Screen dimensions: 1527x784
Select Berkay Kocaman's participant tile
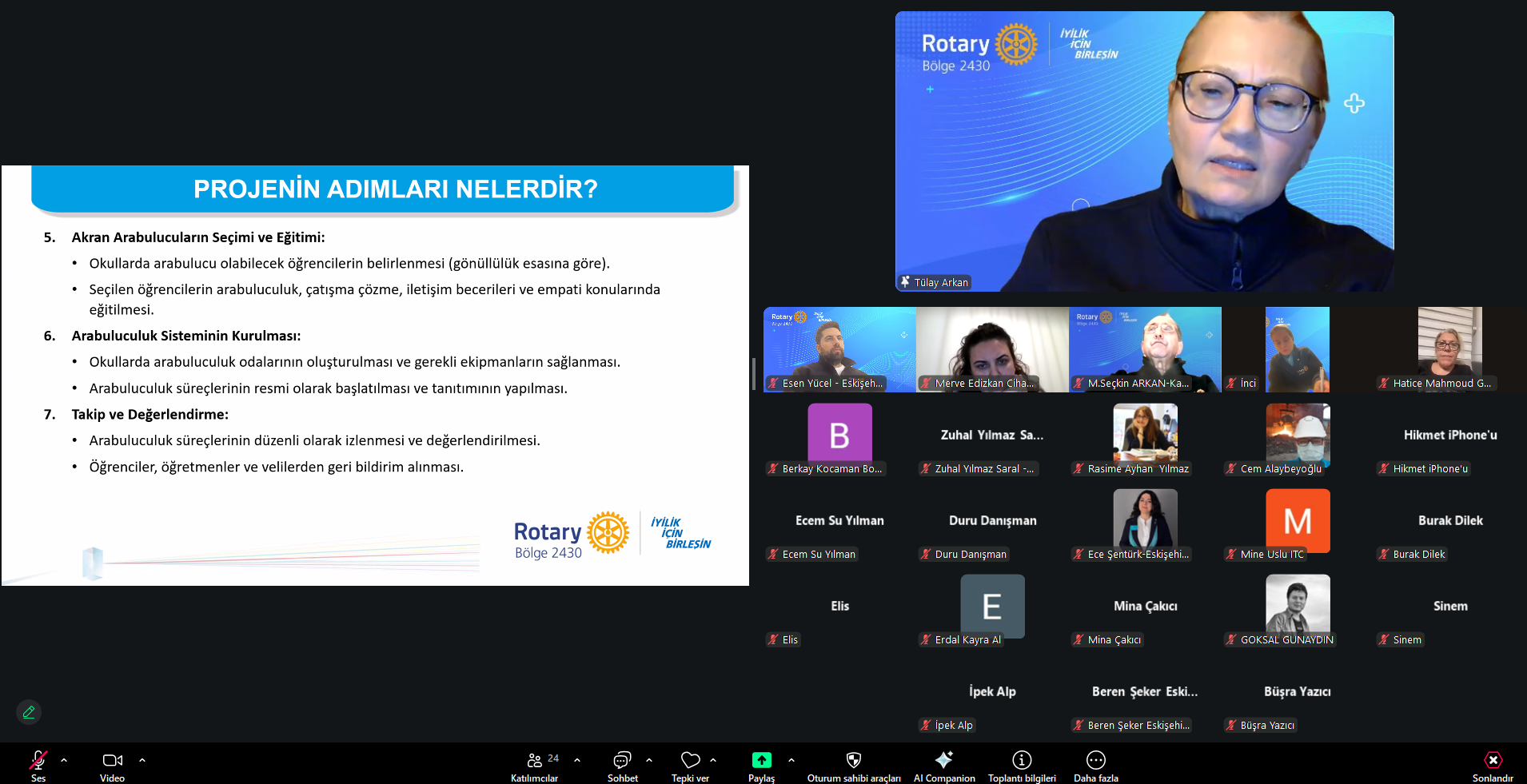click(839, 436)
